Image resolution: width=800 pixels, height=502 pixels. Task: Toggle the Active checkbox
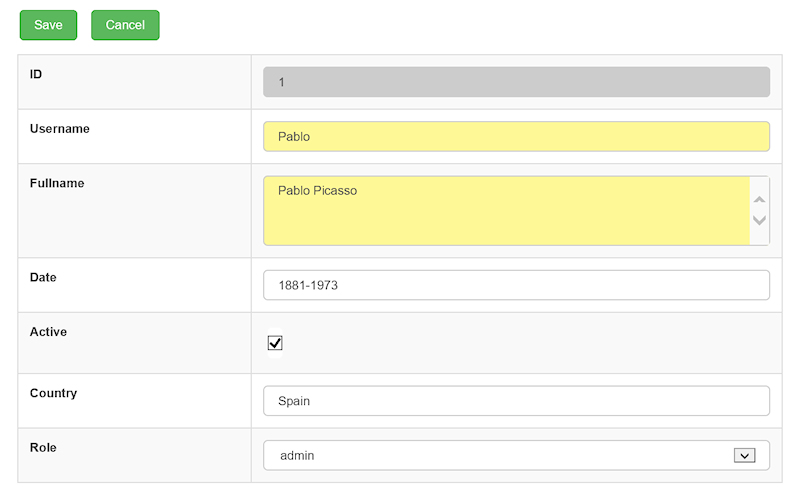pyautogui.click(x=275, y=343)
